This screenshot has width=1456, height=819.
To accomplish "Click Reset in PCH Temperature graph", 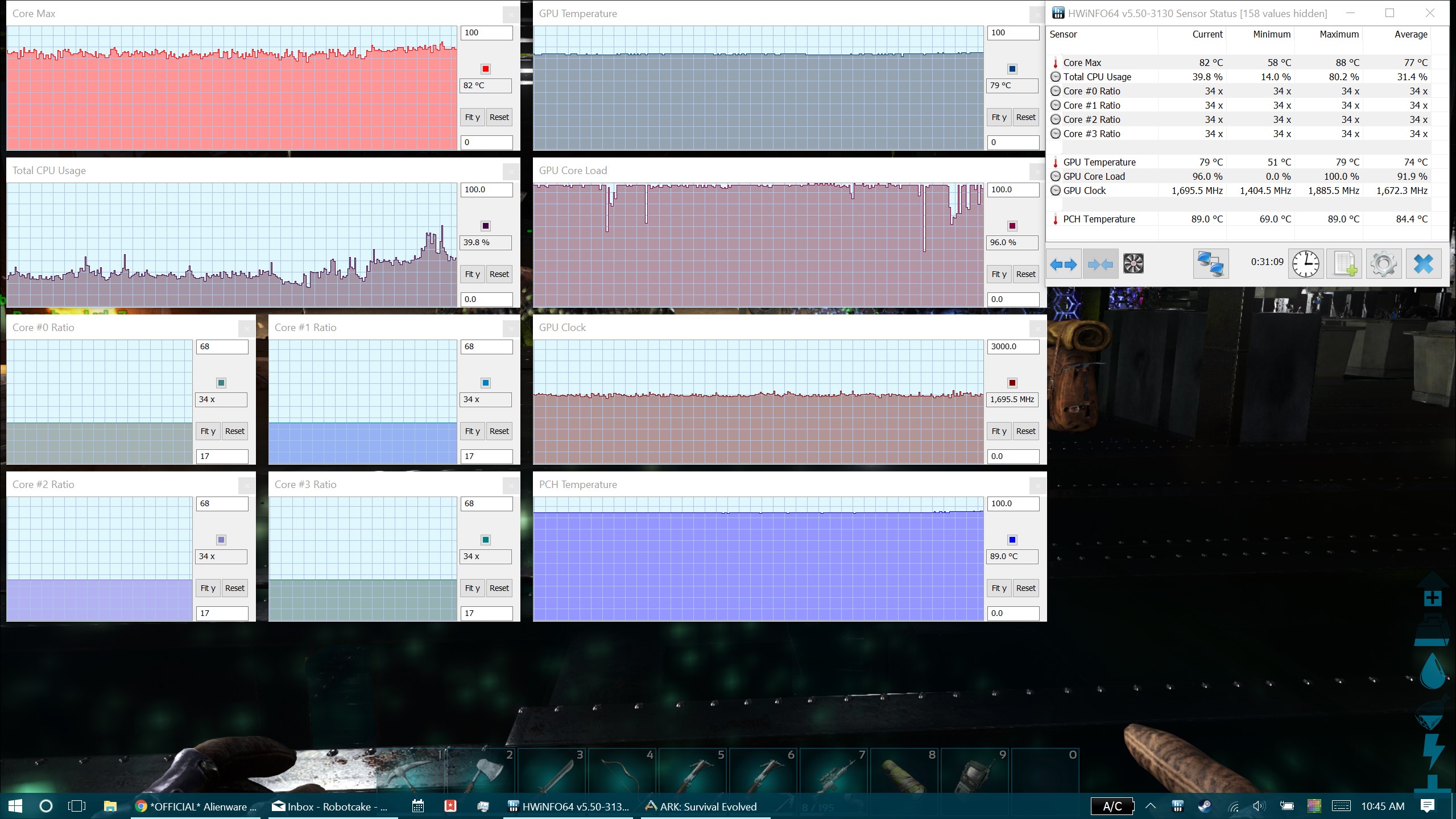I will pyautogui.click(x=1025, y=588).
